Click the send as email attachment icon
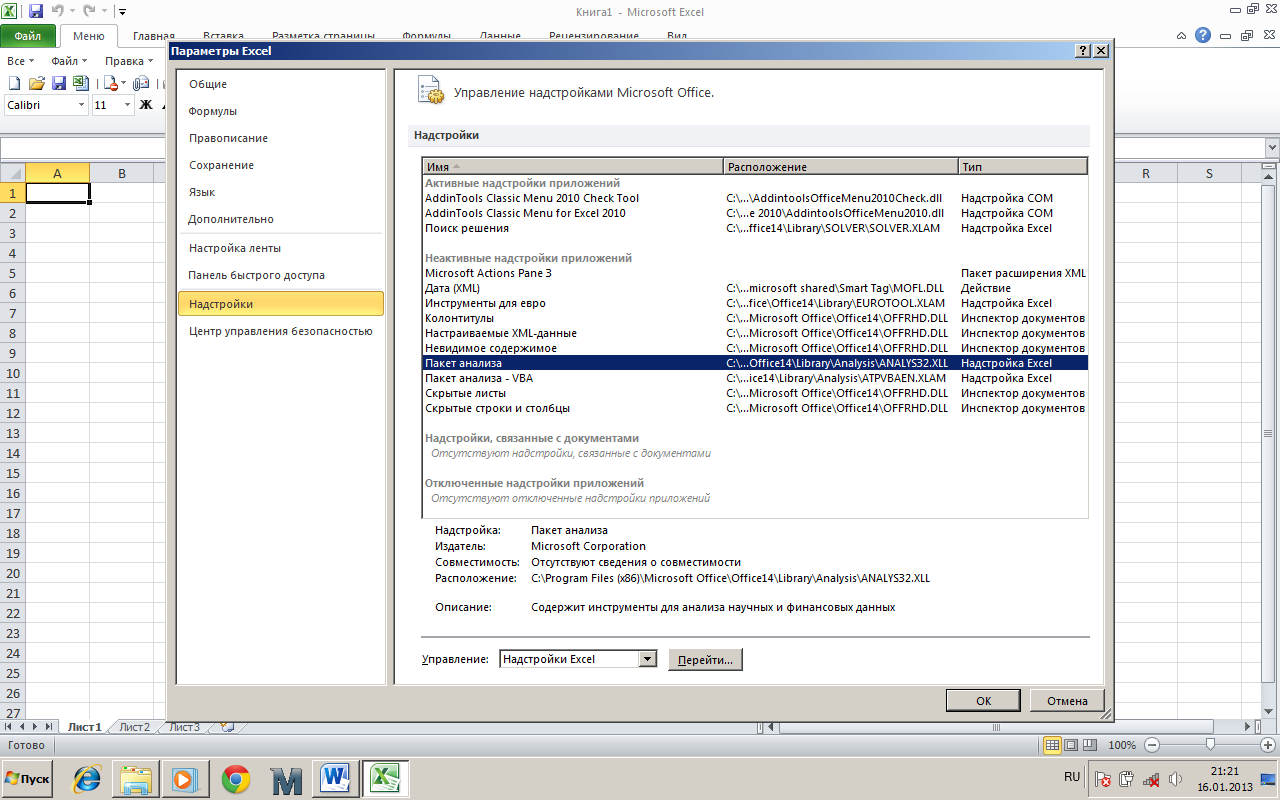 point(141,83)
